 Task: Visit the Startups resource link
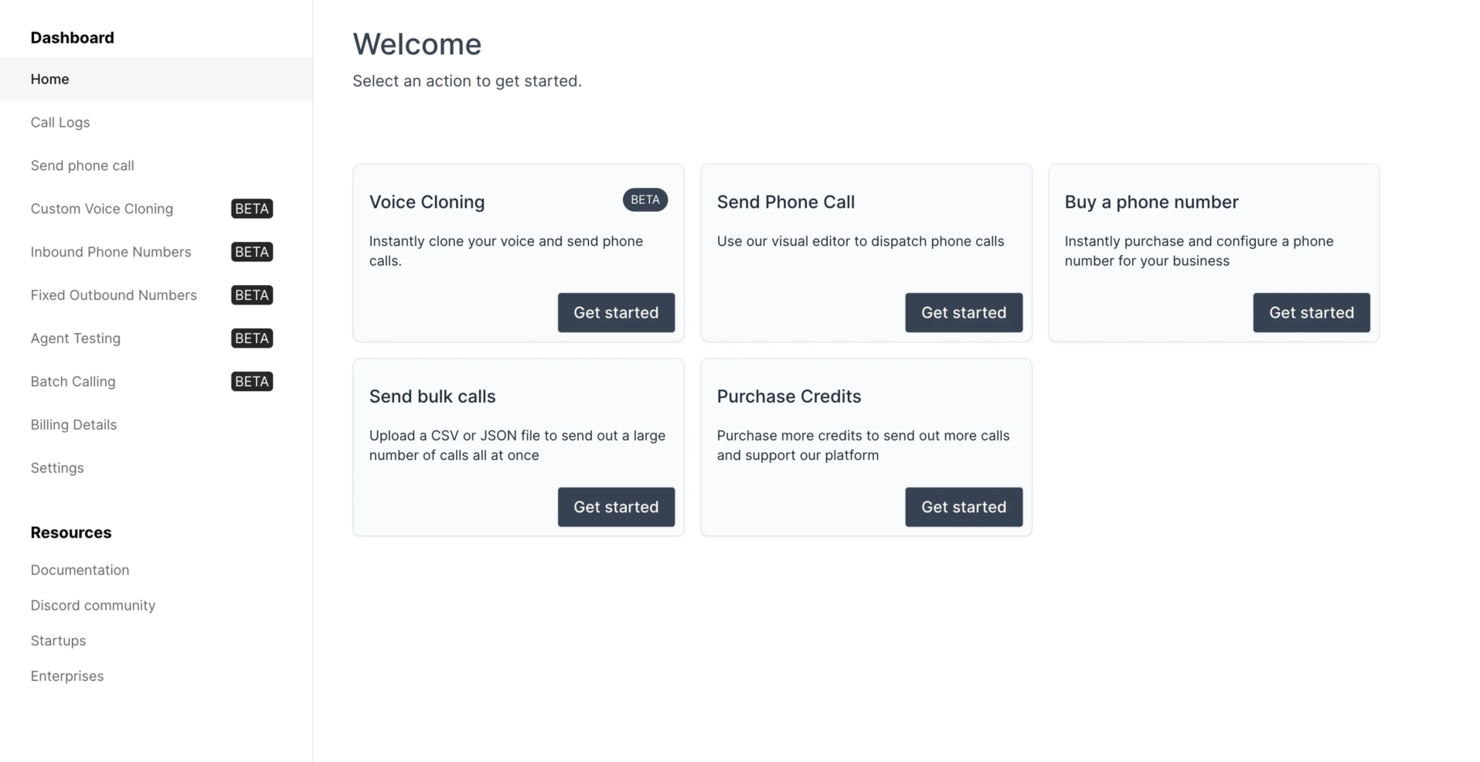coord(58,640)
